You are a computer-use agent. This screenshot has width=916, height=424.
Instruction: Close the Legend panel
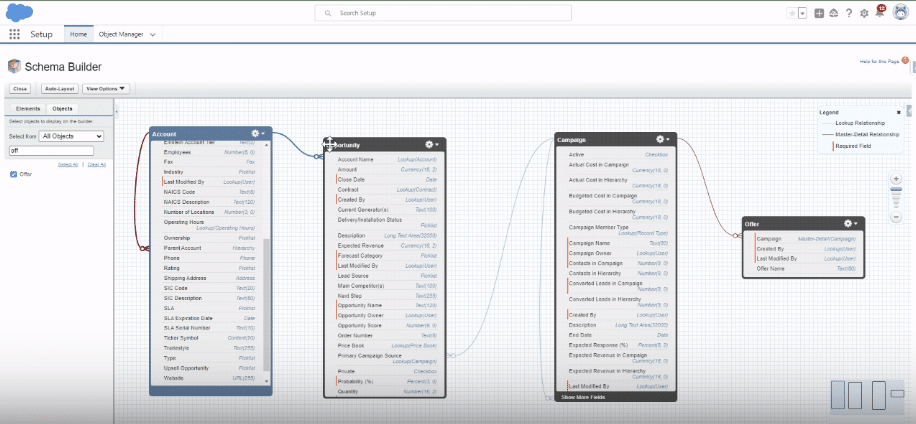click(898, 112)
